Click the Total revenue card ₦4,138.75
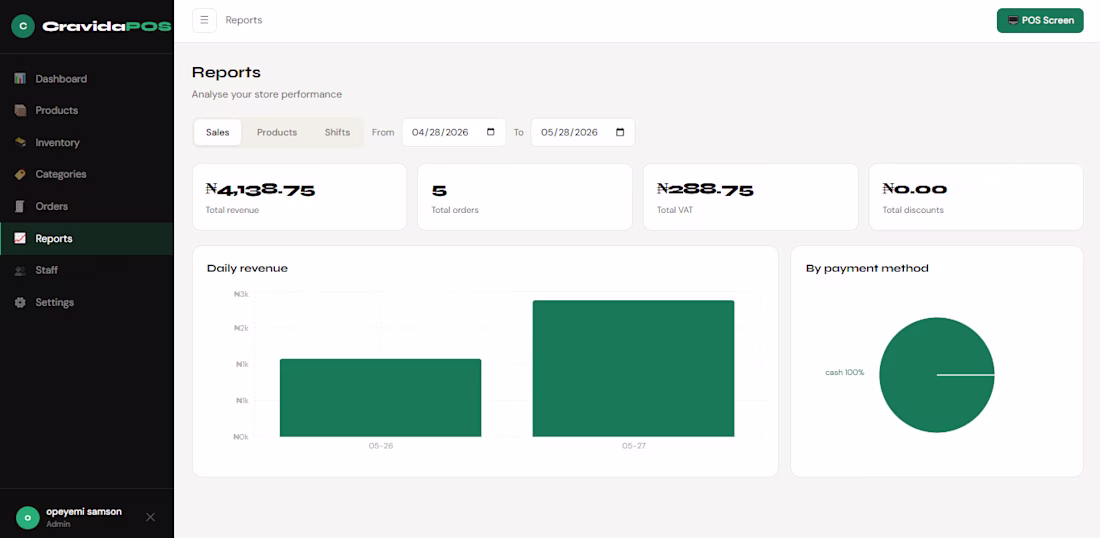1100x538 pixels. 300,197
